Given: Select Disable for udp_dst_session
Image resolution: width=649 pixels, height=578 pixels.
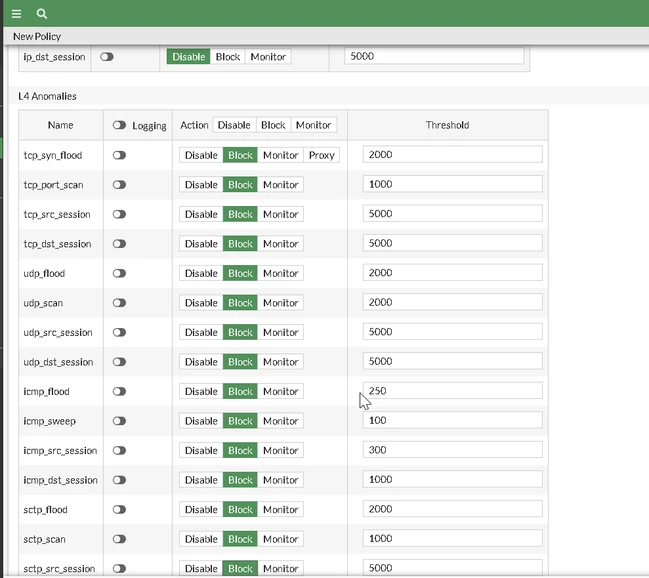Looking at the screenshot, I should pos(201,362).
